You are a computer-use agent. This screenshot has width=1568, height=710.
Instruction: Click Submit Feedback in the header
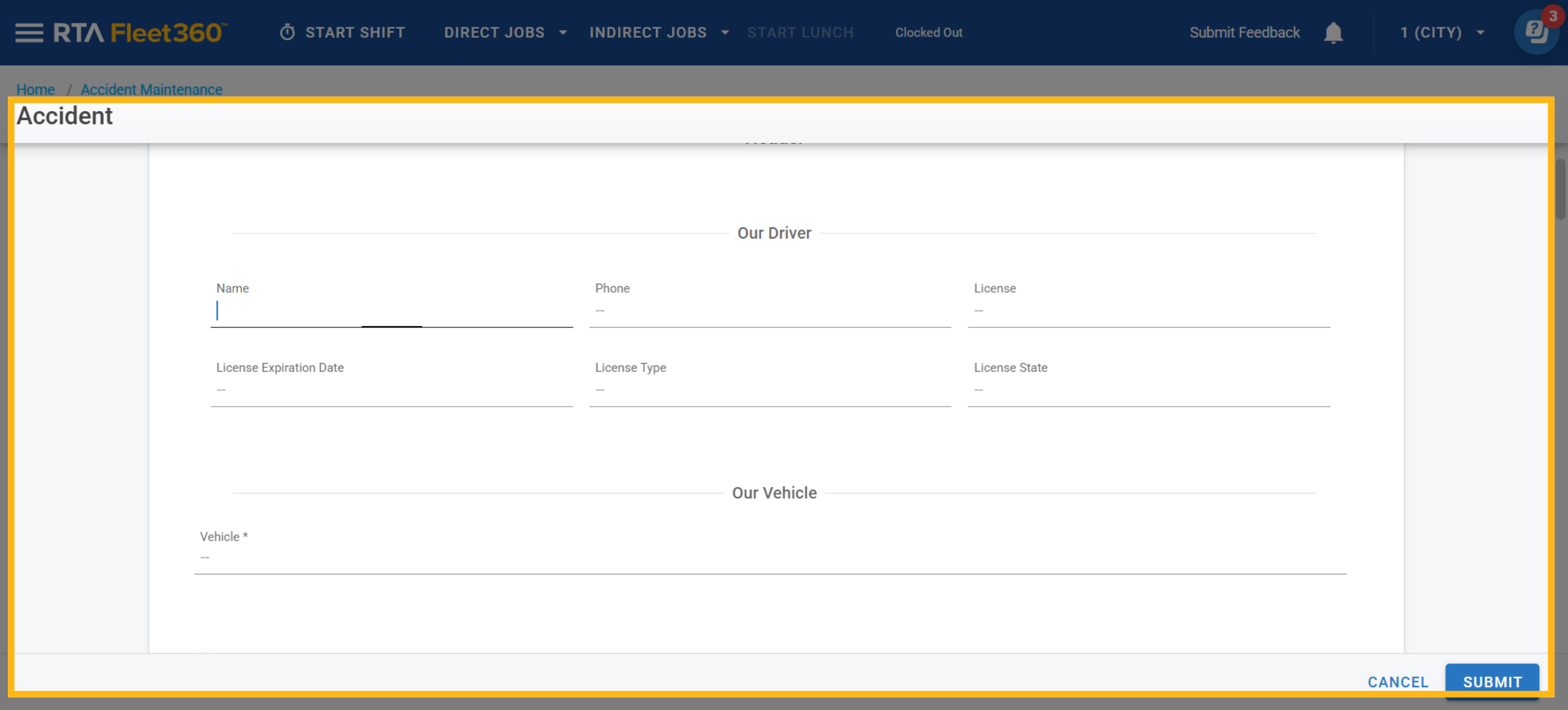point(1244,33)
